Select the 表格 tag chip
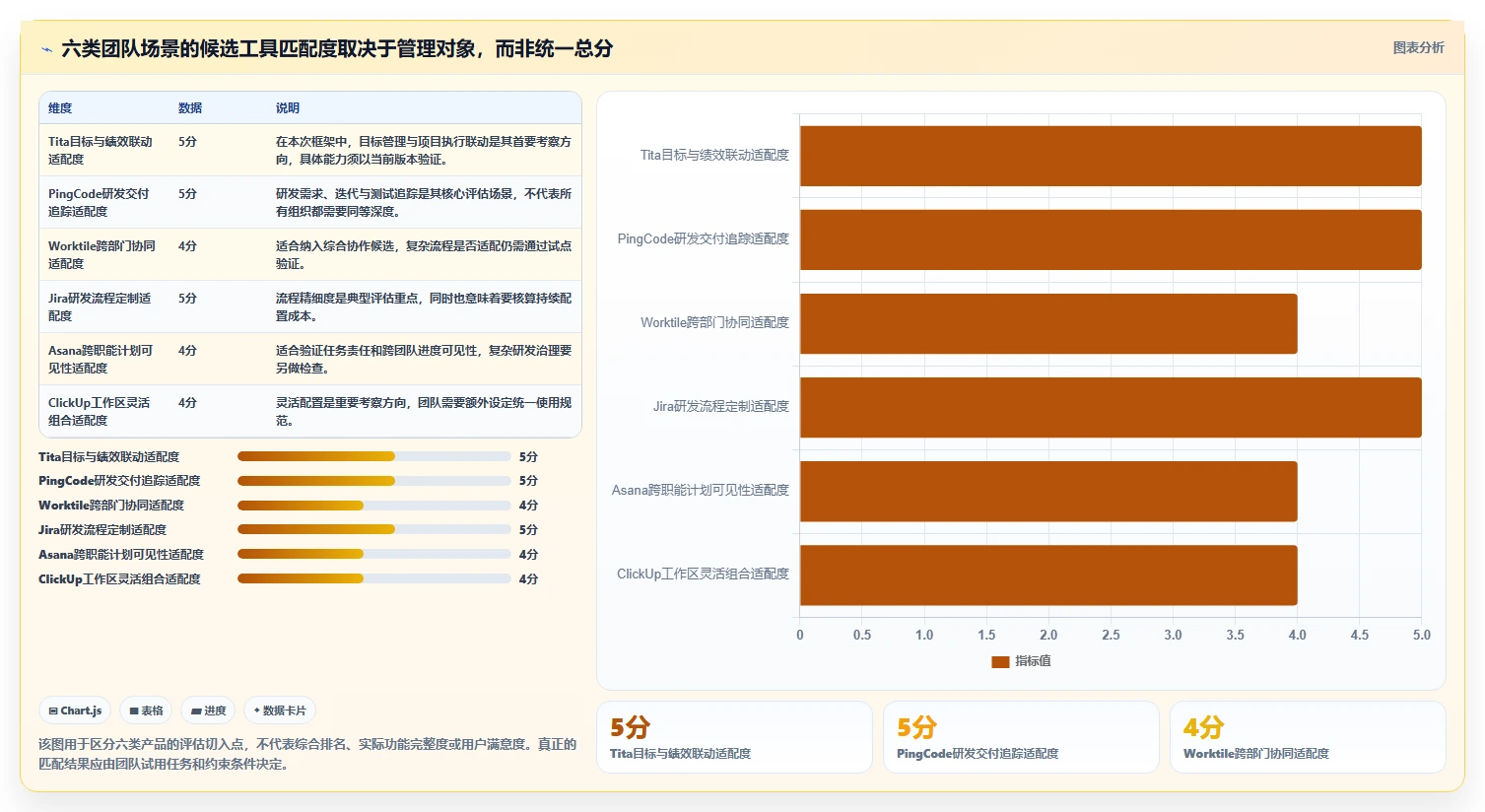 point(147,710)
